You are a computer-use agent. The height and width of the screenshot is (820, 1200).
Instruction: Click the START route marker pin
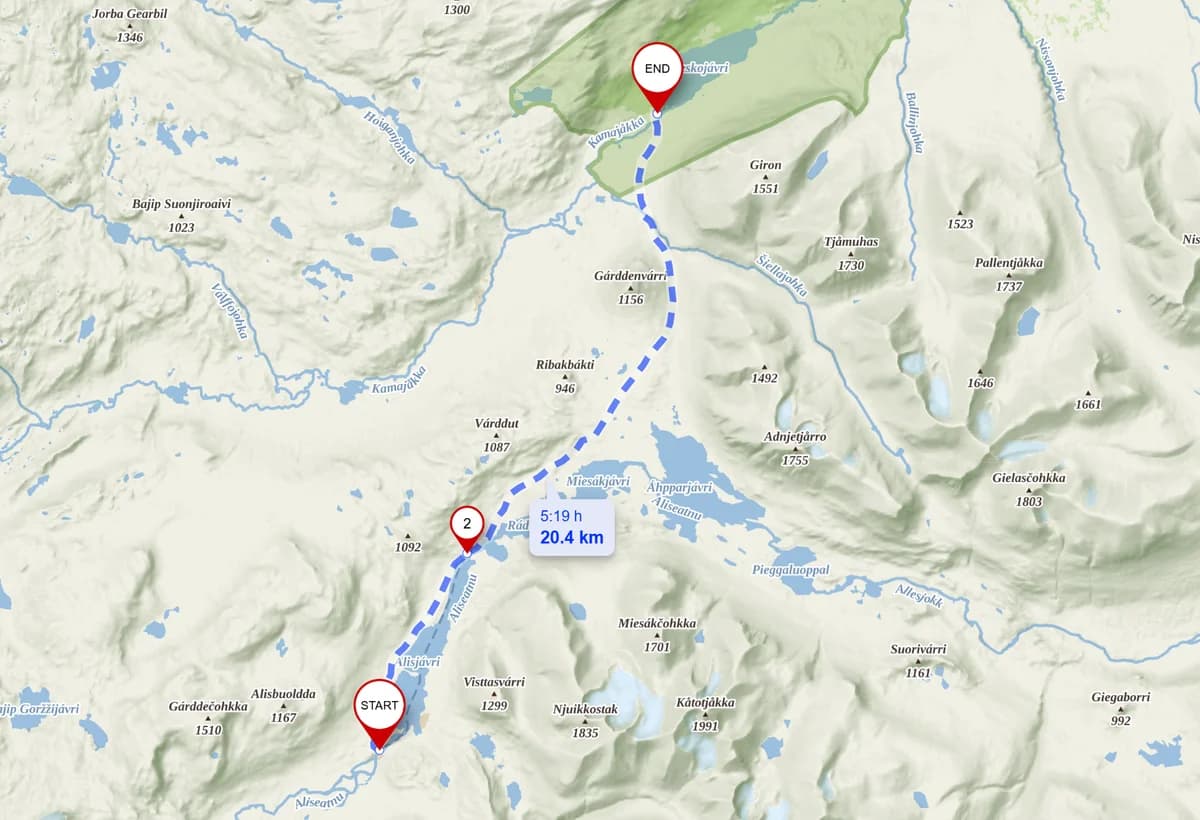(379, 711)
